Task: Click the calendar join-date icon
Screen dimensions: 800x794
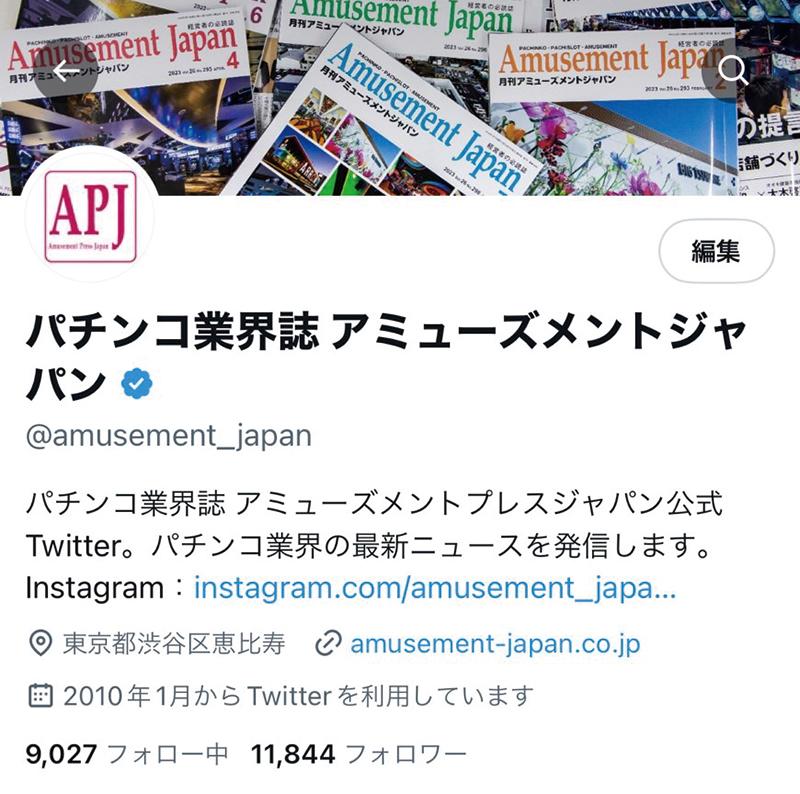Action: pos(40,696)
